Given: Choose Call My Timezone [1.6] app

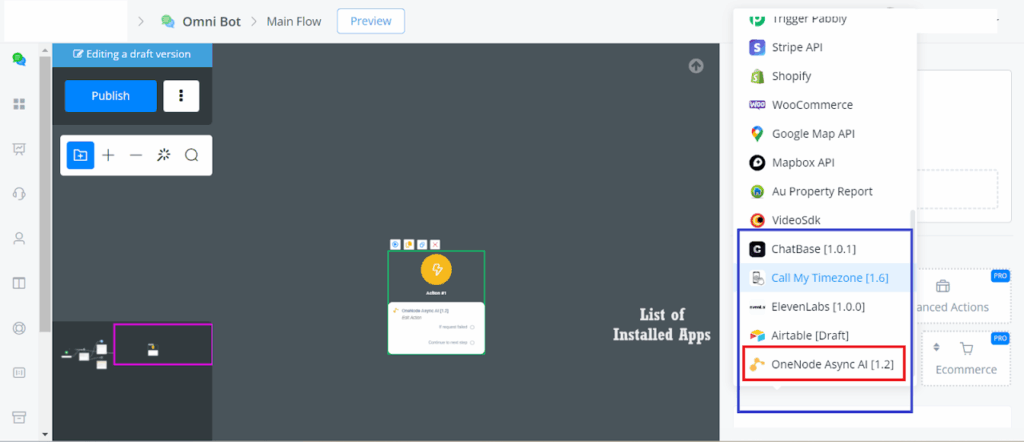Looking at the screenshot, I should click(x=828, y=277).
